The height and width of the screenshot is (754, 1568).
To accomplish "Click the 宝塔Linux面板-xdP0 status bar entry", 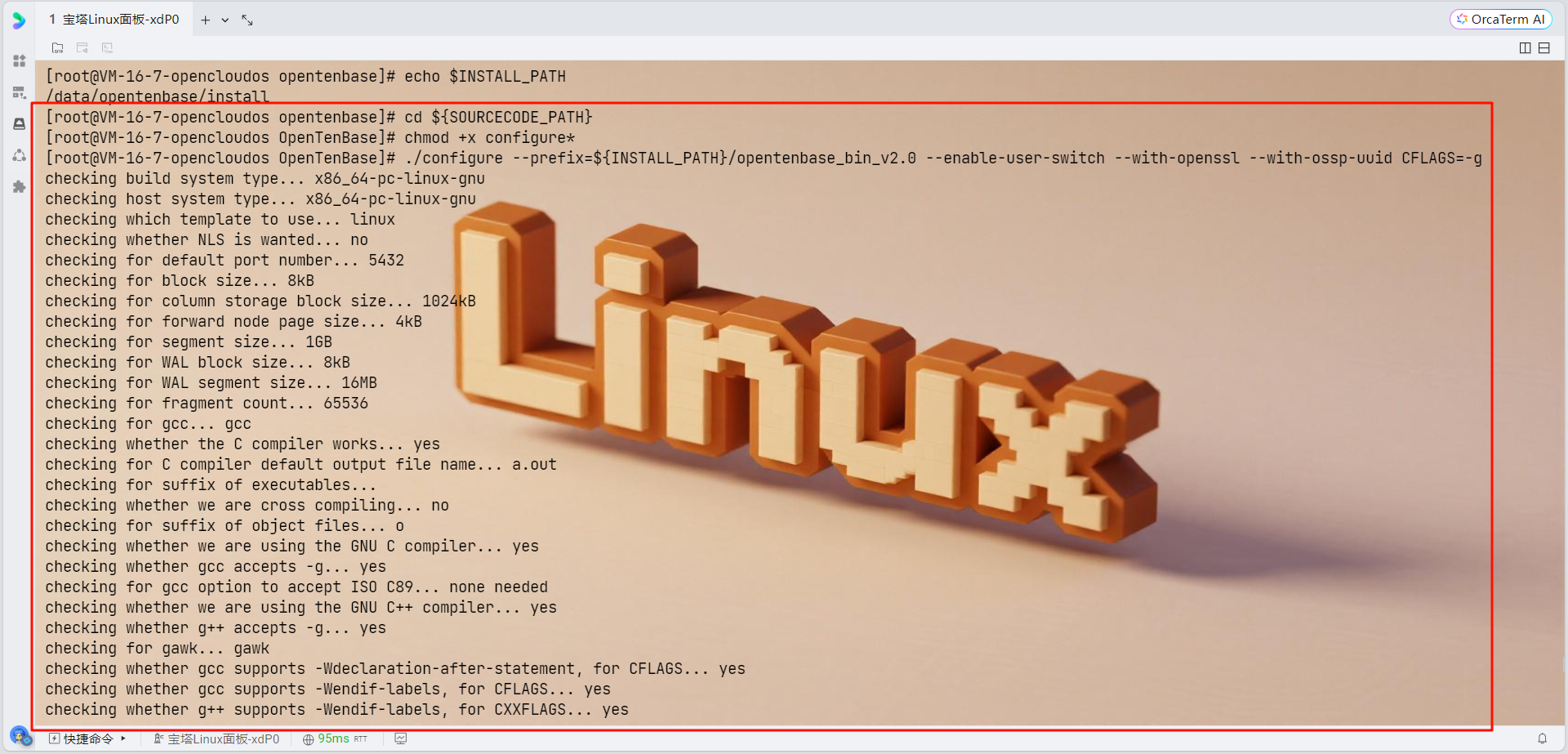I will tap(216, 739).
